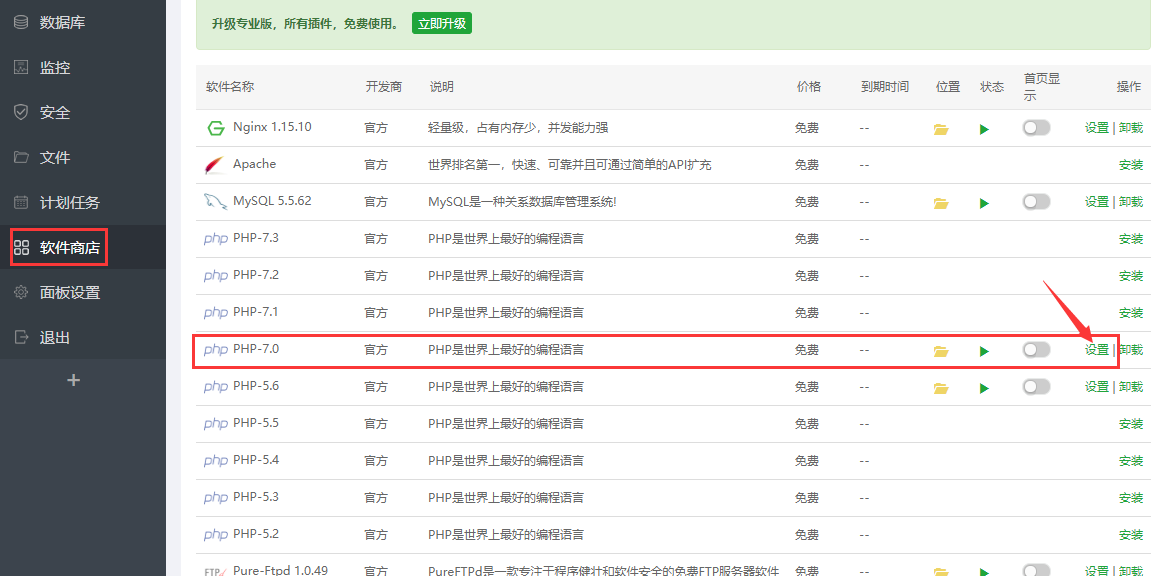Open 软件商店 in the sidebar
The image size is (1166, 576).
pos(69,247)
